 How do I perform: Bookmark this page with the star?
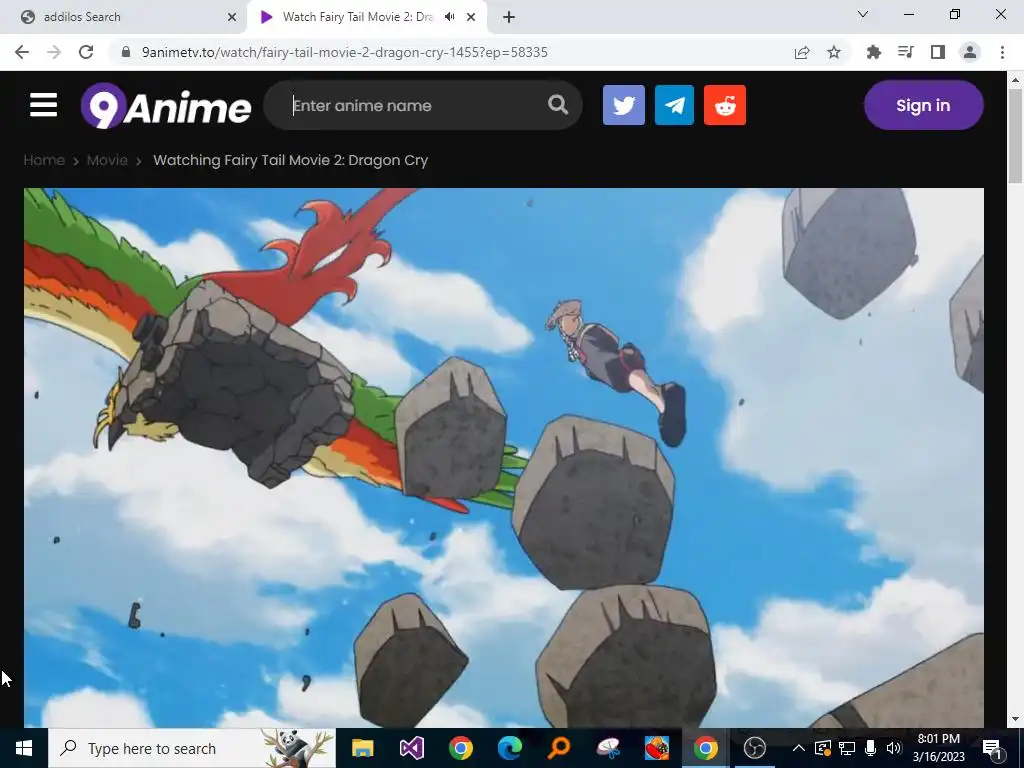click(834, 52)
